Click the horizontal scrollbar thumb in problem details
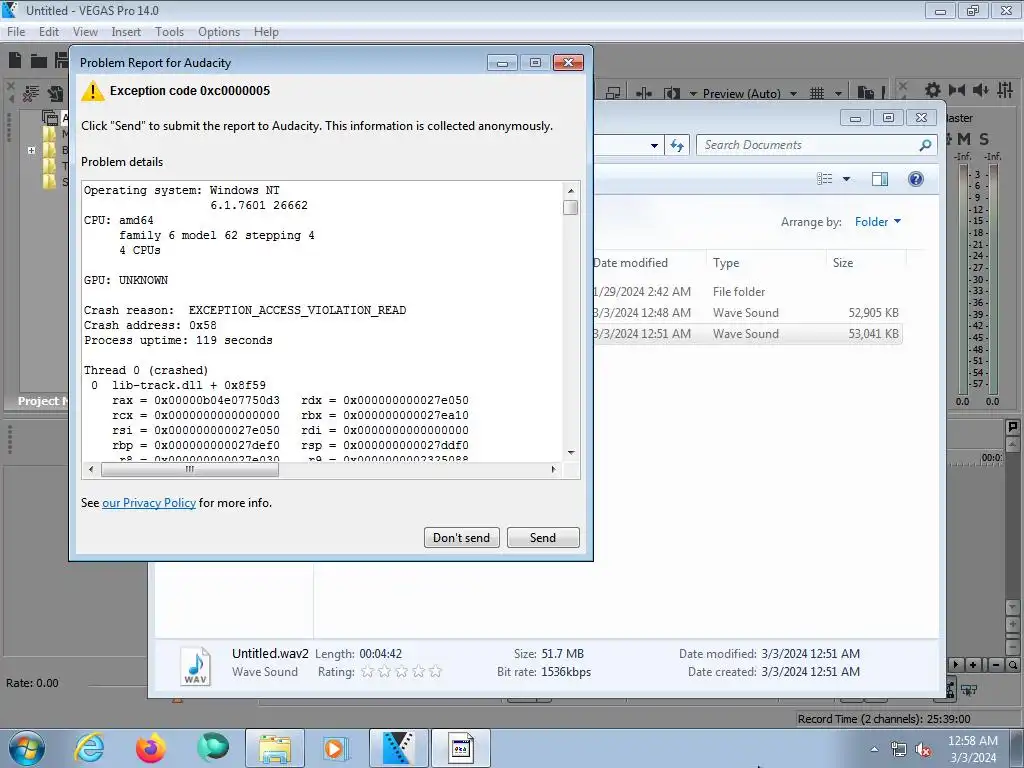Viewport: 1024px width, 768px height. (x=189, y=469)
